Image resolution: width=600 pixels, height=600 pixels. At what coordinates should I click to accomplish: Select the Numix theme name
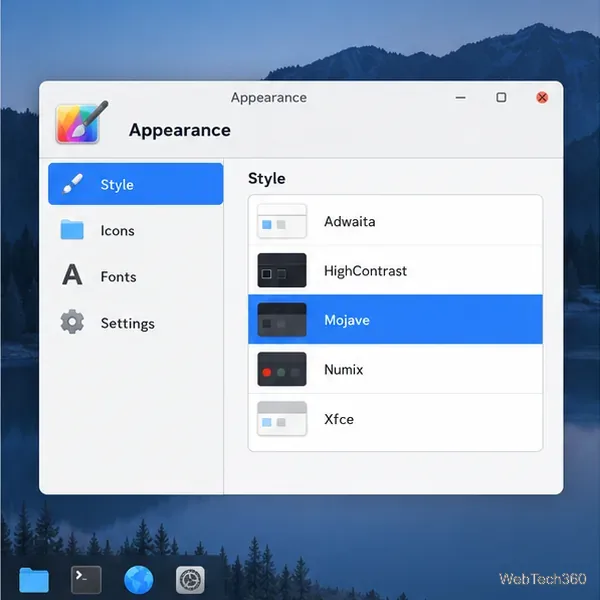[343, 370]
